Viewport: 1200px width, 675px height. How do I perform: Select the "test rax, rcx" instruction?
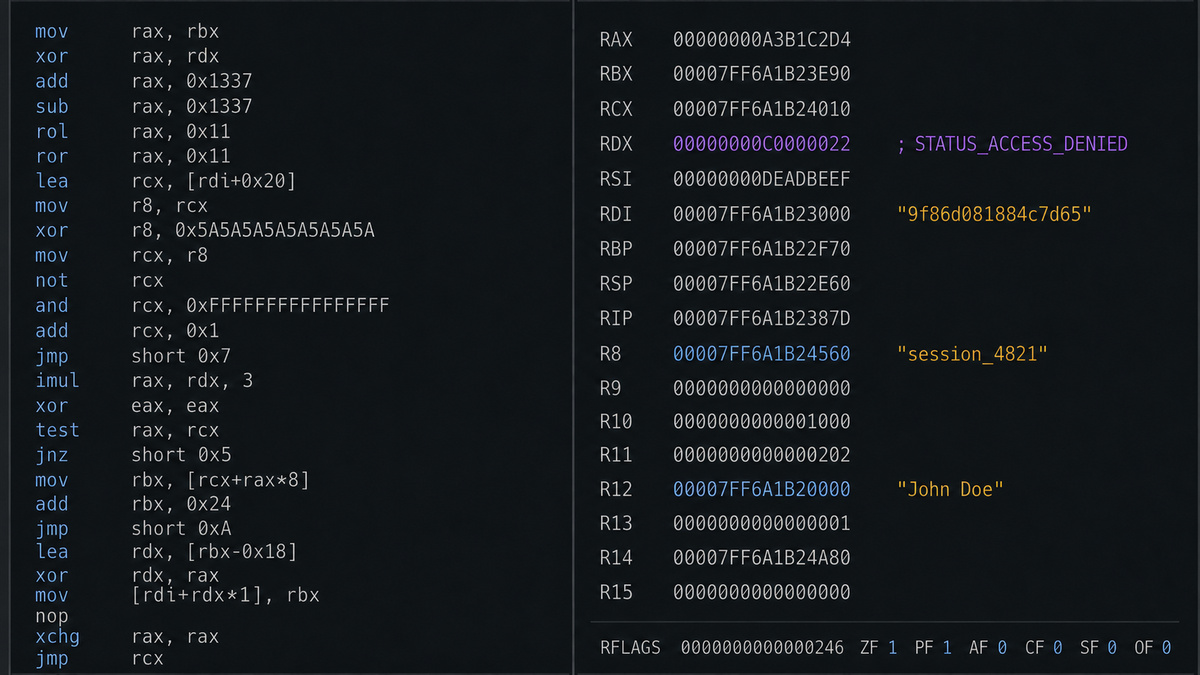point(127,430)
